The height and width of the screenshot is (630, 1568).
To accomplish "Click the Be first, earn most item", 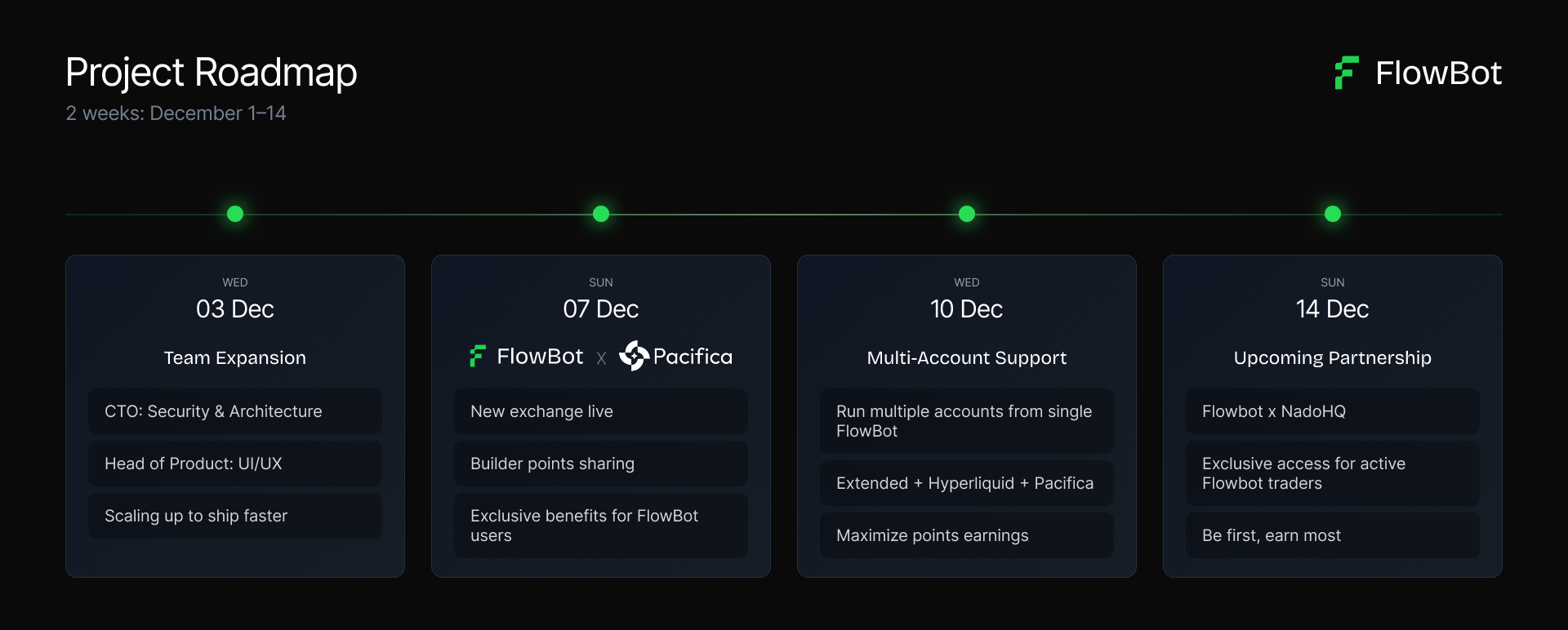I will point(1333,535).
